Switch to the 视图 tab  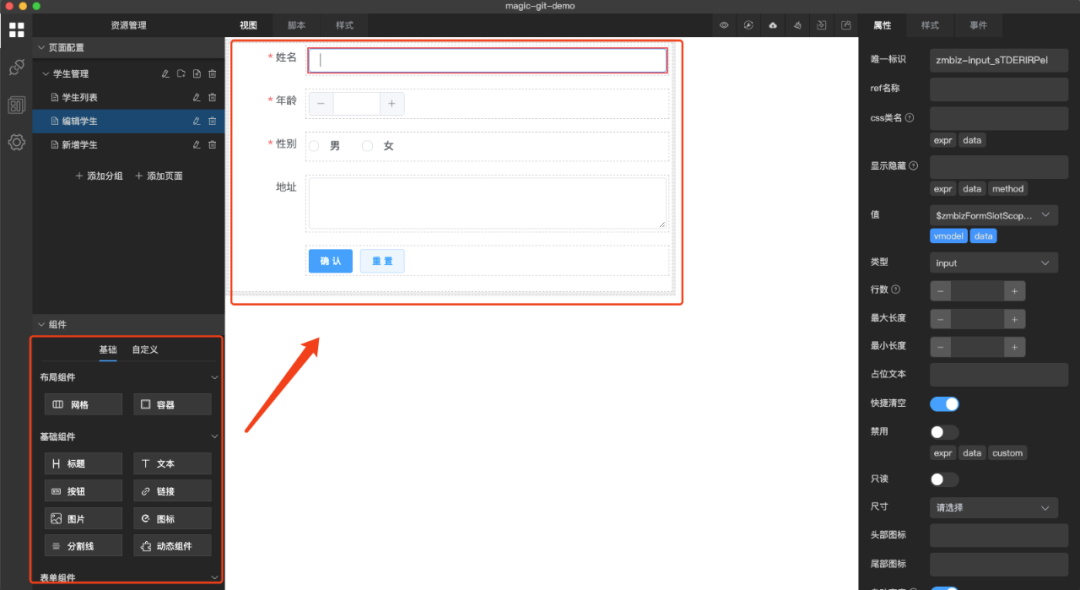point(248,25)
